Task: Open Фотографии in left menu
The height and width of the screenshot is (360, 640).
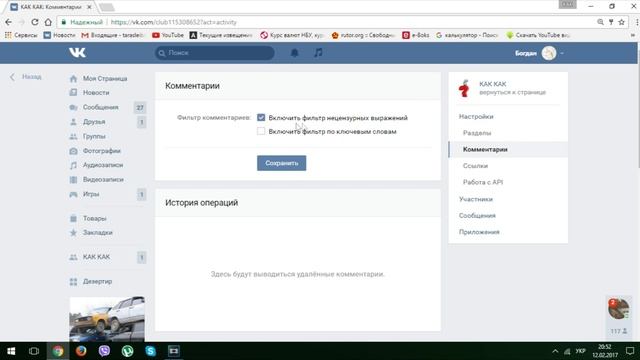Action: 102,151
